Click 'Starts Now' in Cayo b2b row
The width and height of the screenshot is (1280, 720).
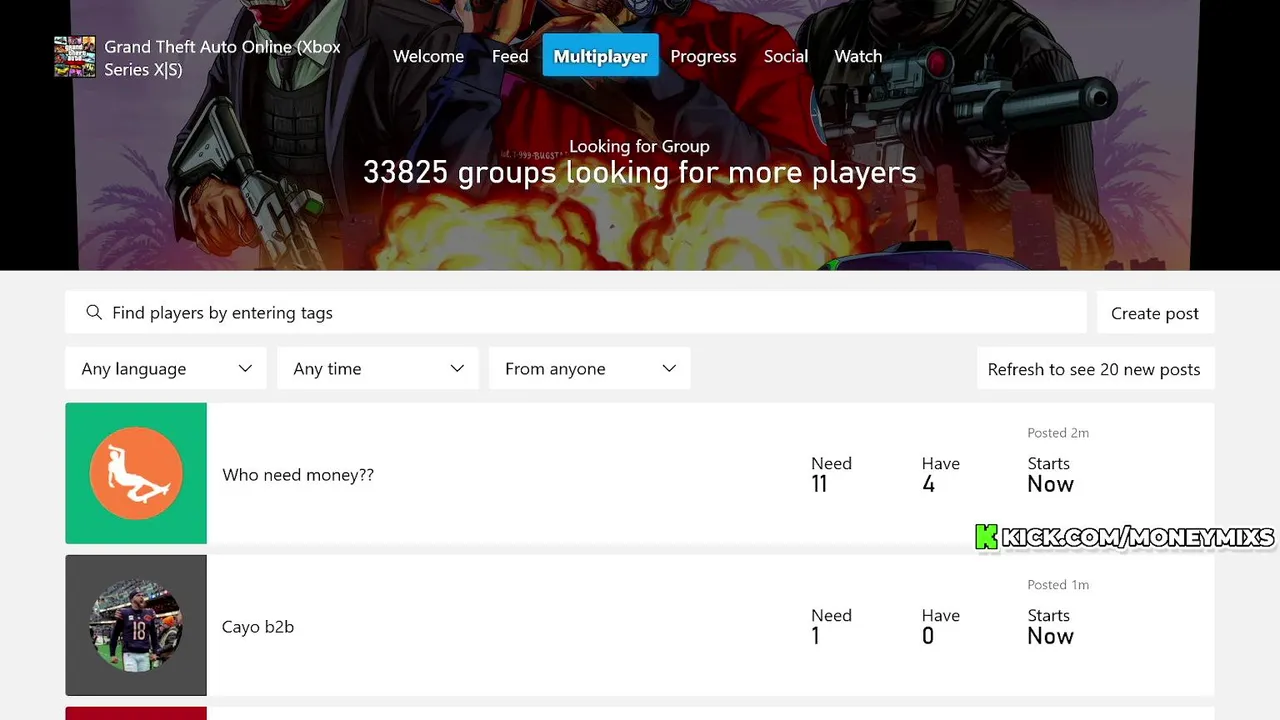[1050, 626]
